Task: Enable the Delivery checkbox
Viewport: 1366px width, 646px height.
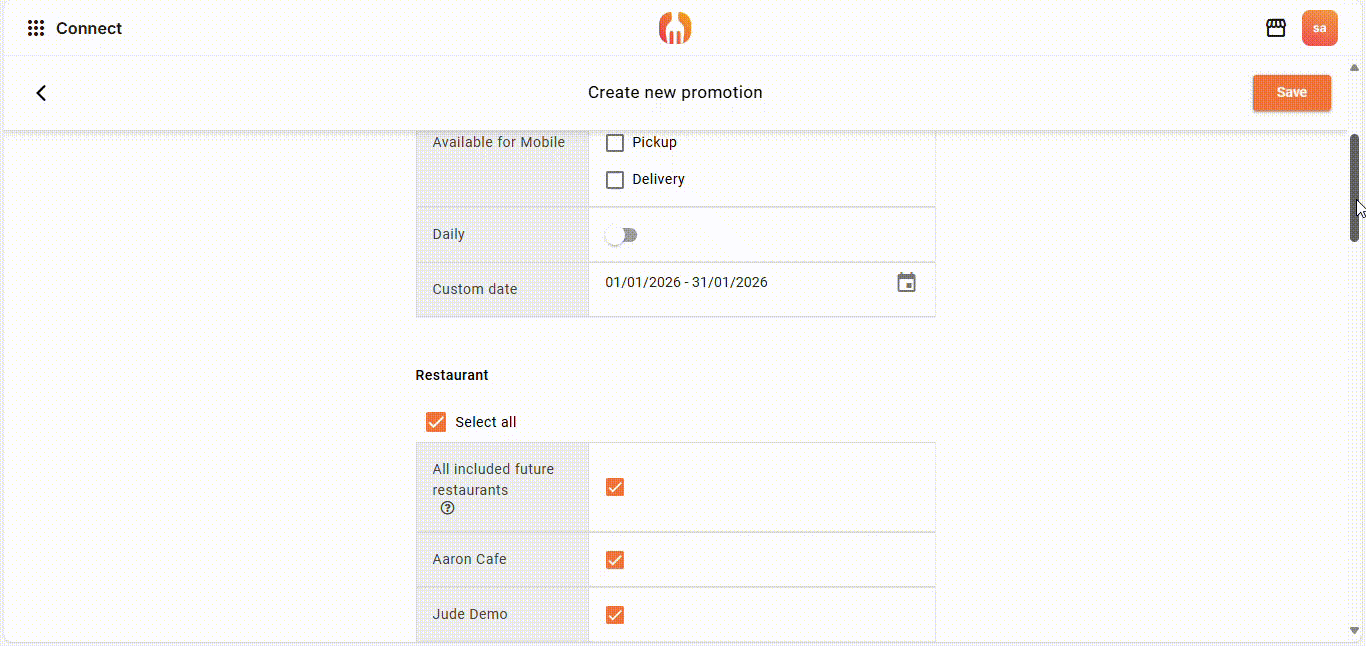Action: (x=615, y=180)
